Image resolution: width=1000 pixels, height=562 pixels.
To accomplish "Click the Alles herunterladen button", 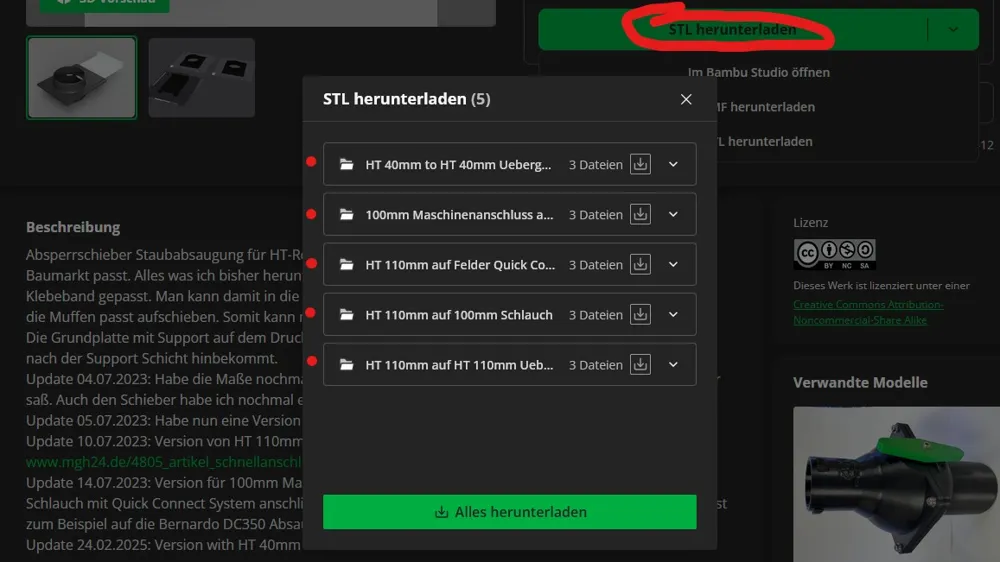I will click(x=510, y=512).
